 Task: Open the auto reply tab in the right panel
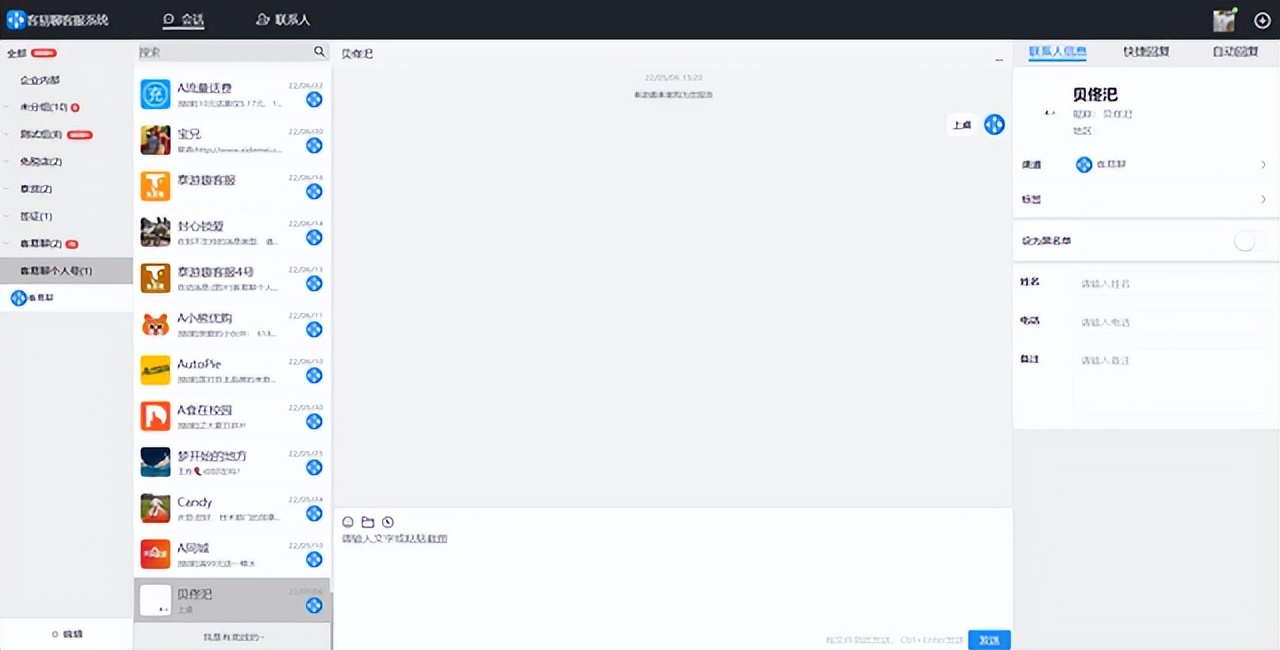click(1234, 51)
